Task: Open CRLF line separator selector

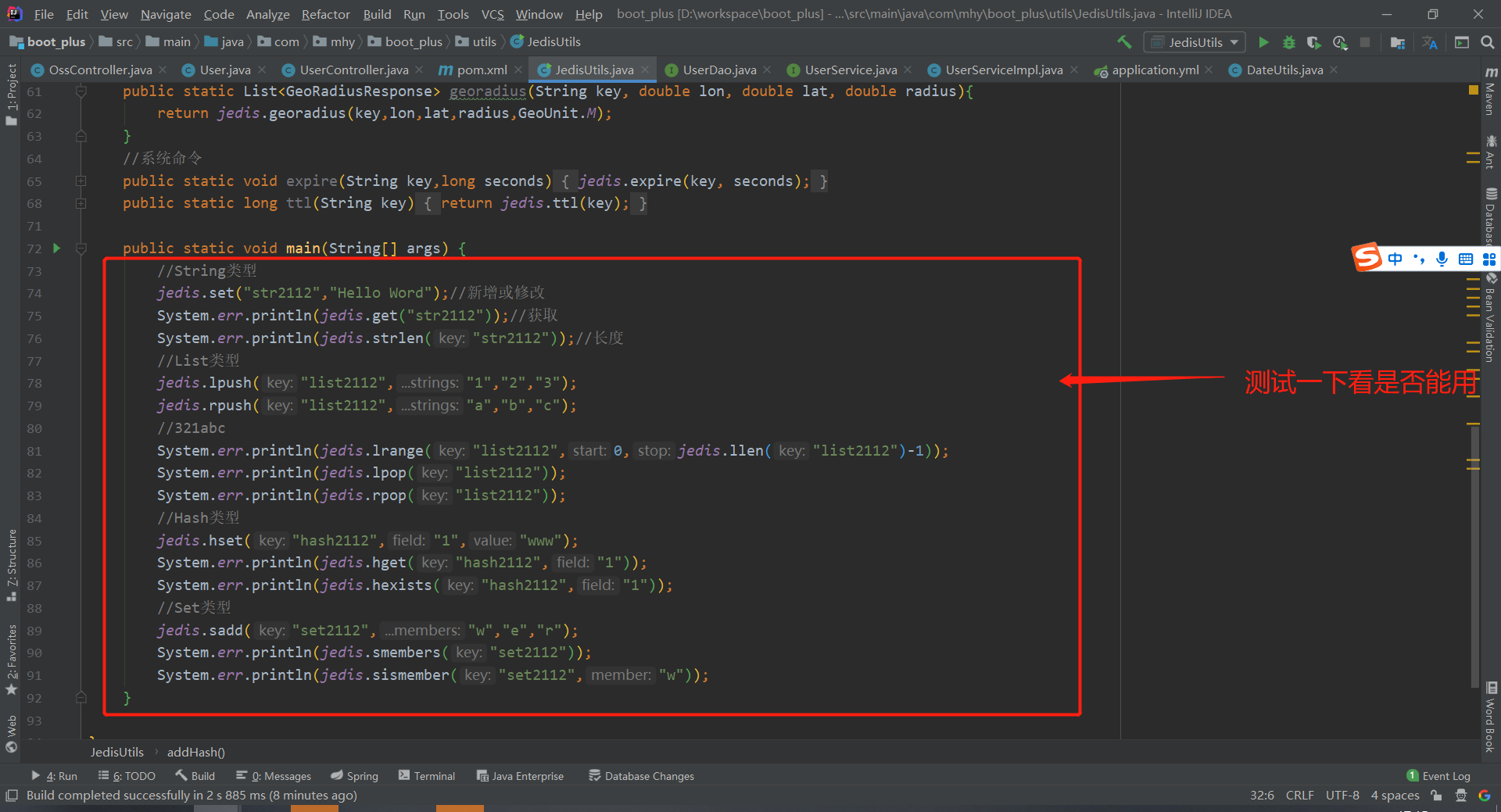Action: point(1299,796)
